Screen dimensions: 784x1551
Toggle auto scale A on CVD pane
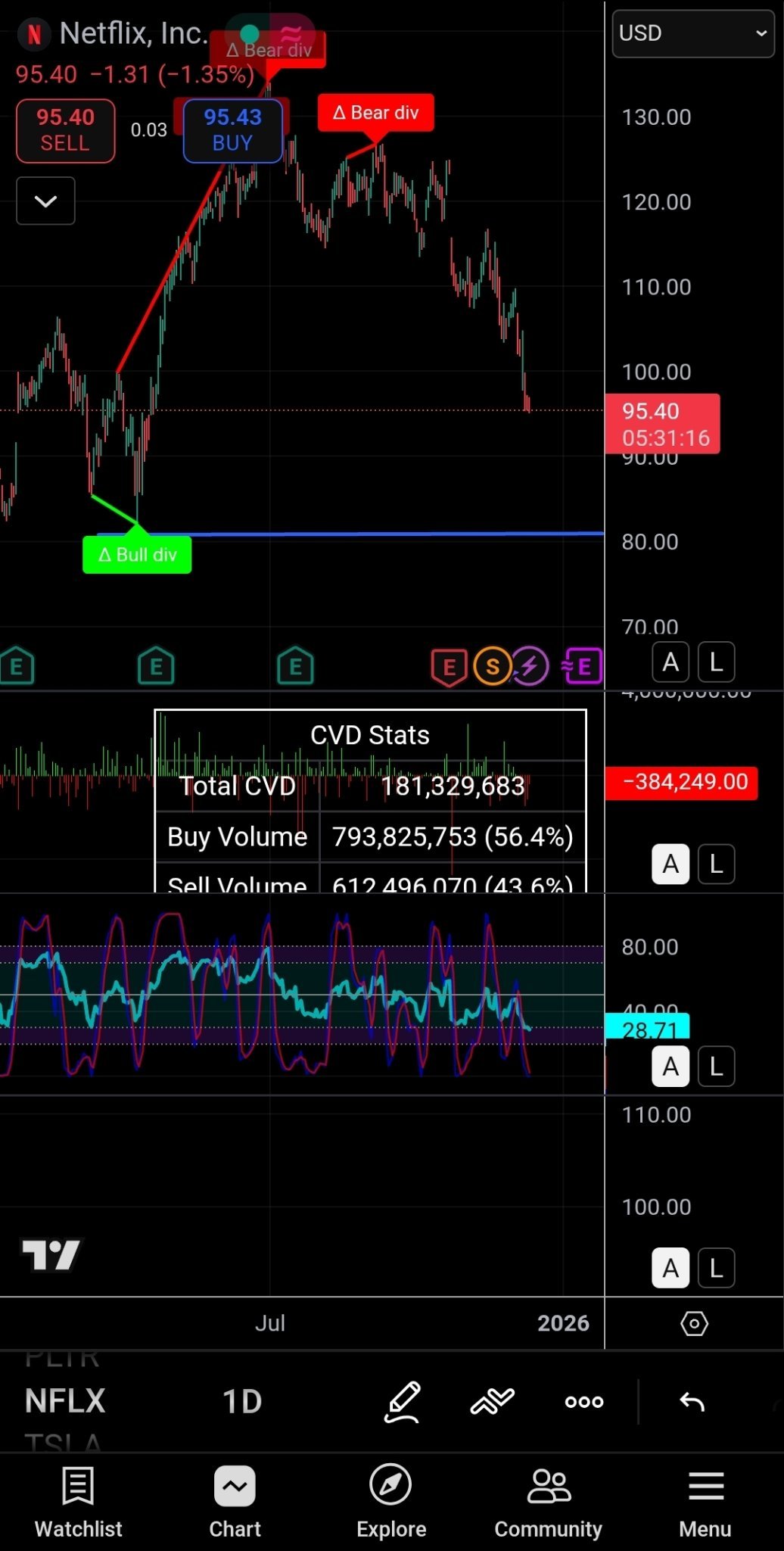tap(670, 864)
